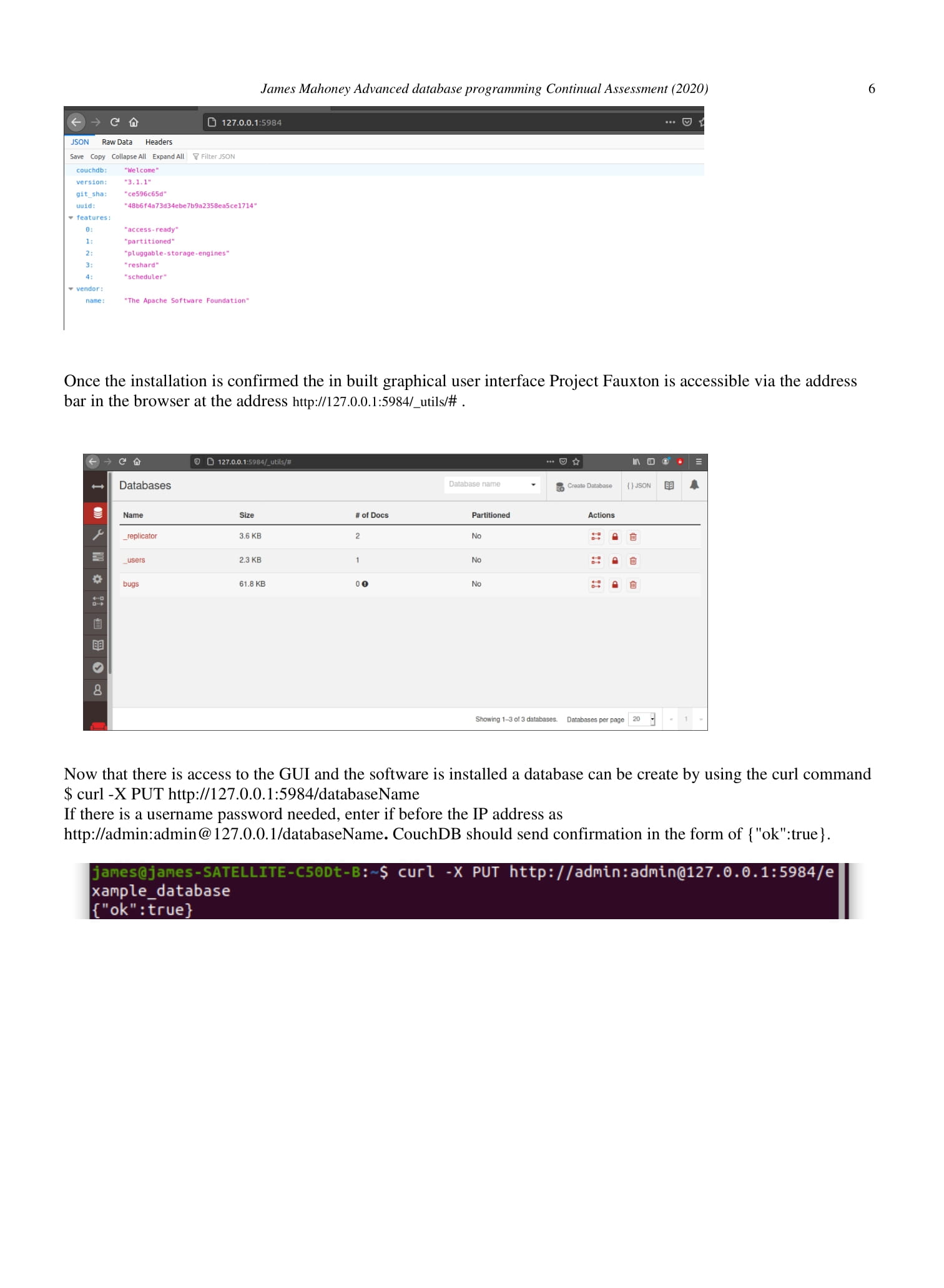Open page actions menu in the JSON viewer browser
The image size is (944, 1288).
coord(670,122)
